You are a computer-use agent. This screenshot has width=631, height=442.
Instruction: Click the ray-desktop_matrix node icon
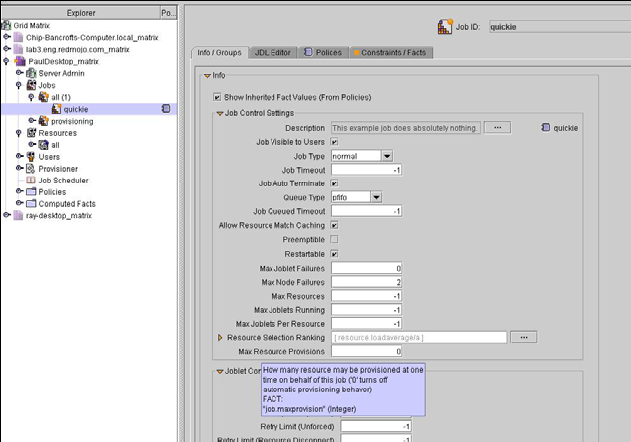point(19,215)
